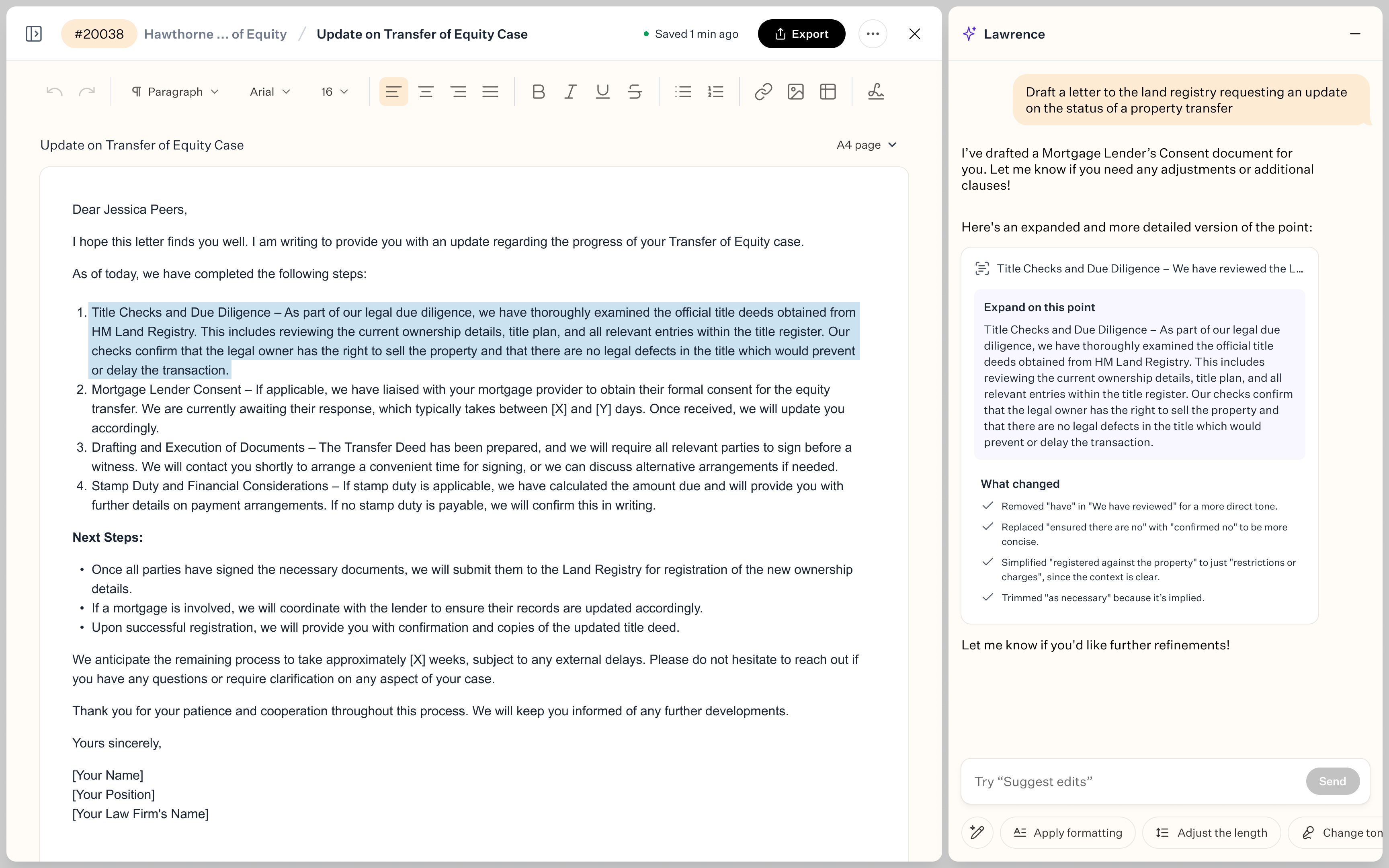This screenshot has width=1389, height=868.
Task: Open the Paragraph style dropdown
Action: 175,92
